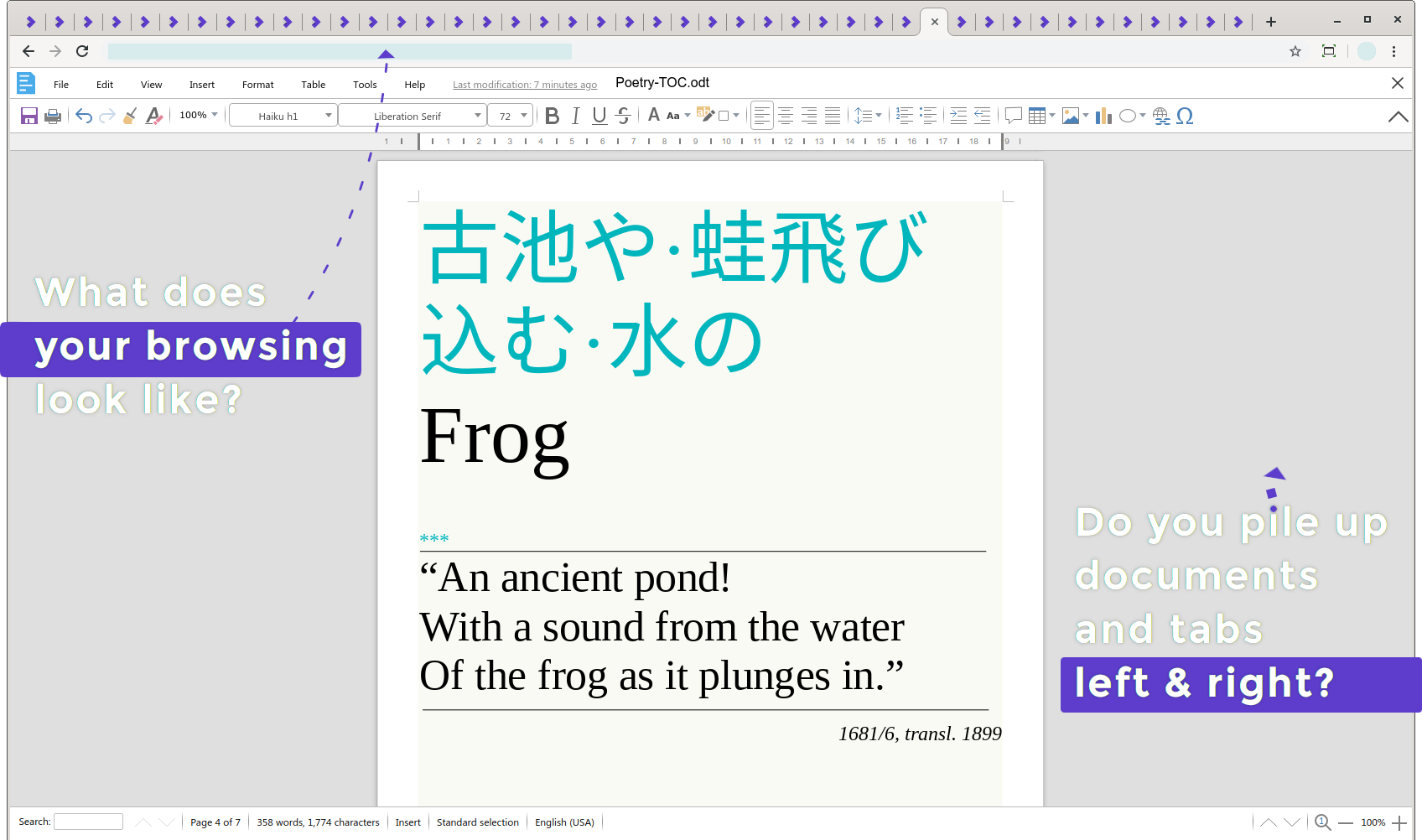Screen dimensions: 1422x840
Task: Toggle underline formatting
Action: pos(599,116)
